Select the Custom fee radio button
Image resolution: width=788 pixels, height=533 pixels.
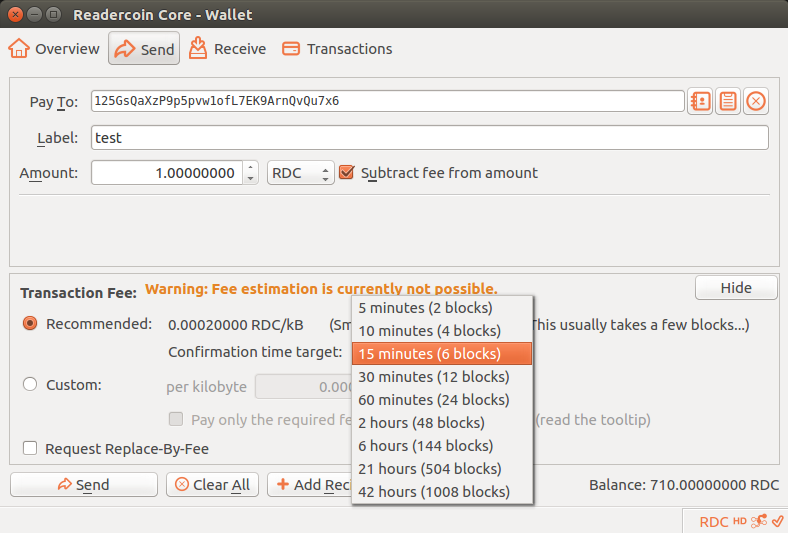click(x=30, y=384)
